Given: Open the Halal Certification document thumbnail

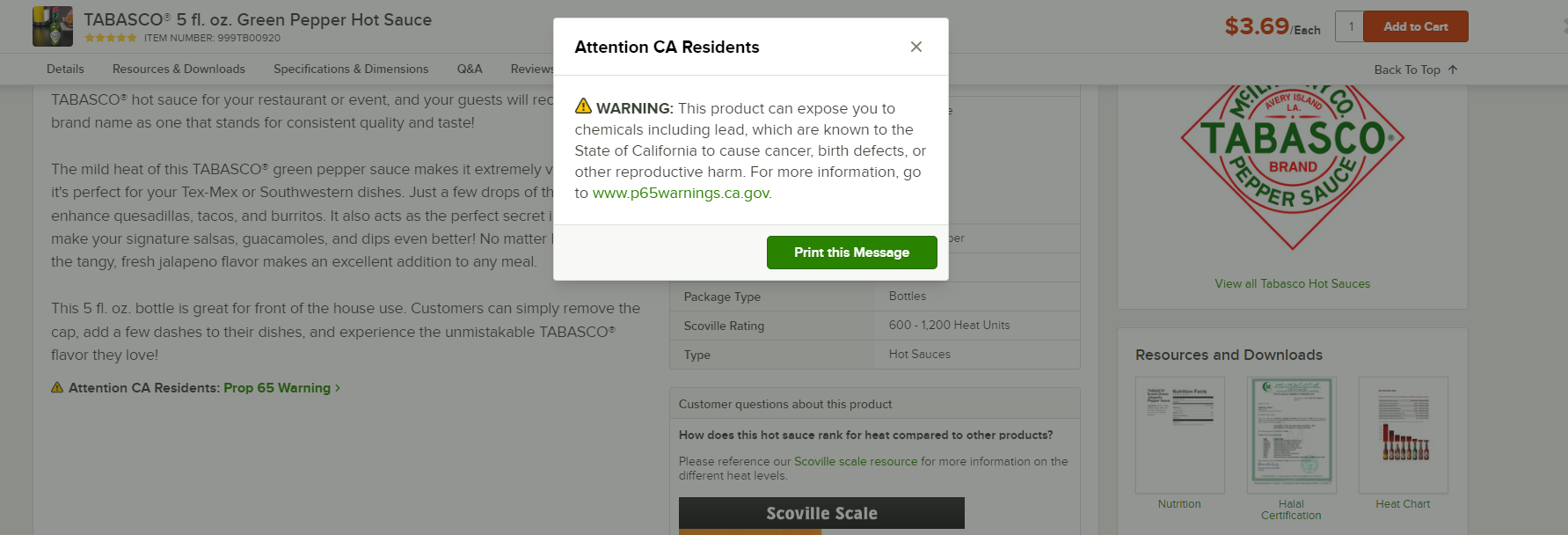Looking at the screenshot, I should (x=1291, y=435).
